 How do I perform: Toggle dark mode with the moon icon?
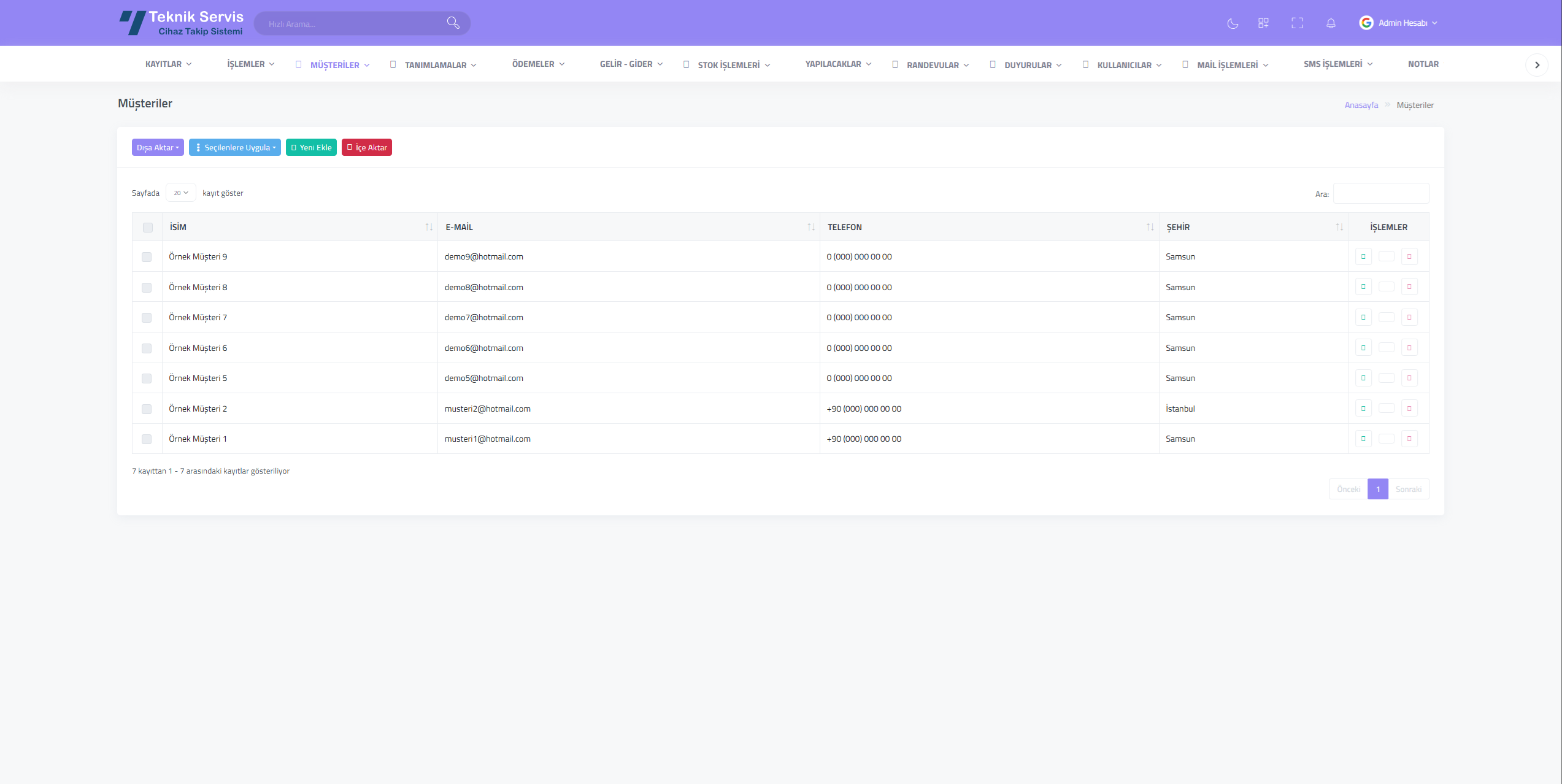1233,23
